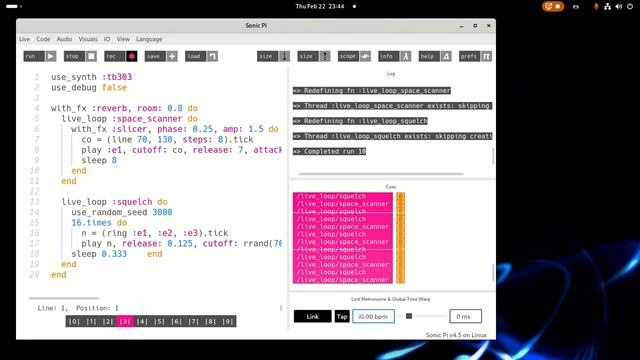
Task: Open the IO menu
Action: click(x=107, y=39)
